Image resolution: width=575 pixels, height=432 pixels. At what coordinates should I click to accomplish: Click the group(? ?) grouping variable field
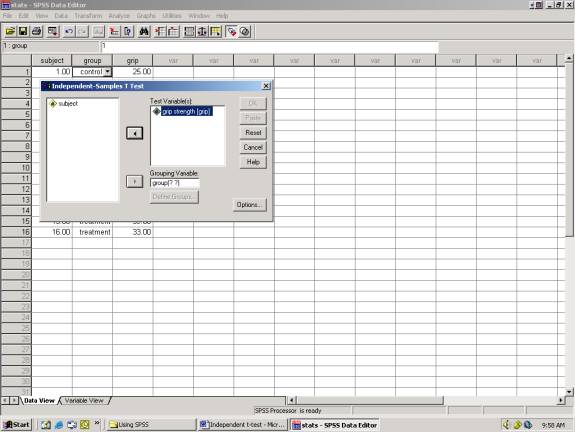point(175,183)
